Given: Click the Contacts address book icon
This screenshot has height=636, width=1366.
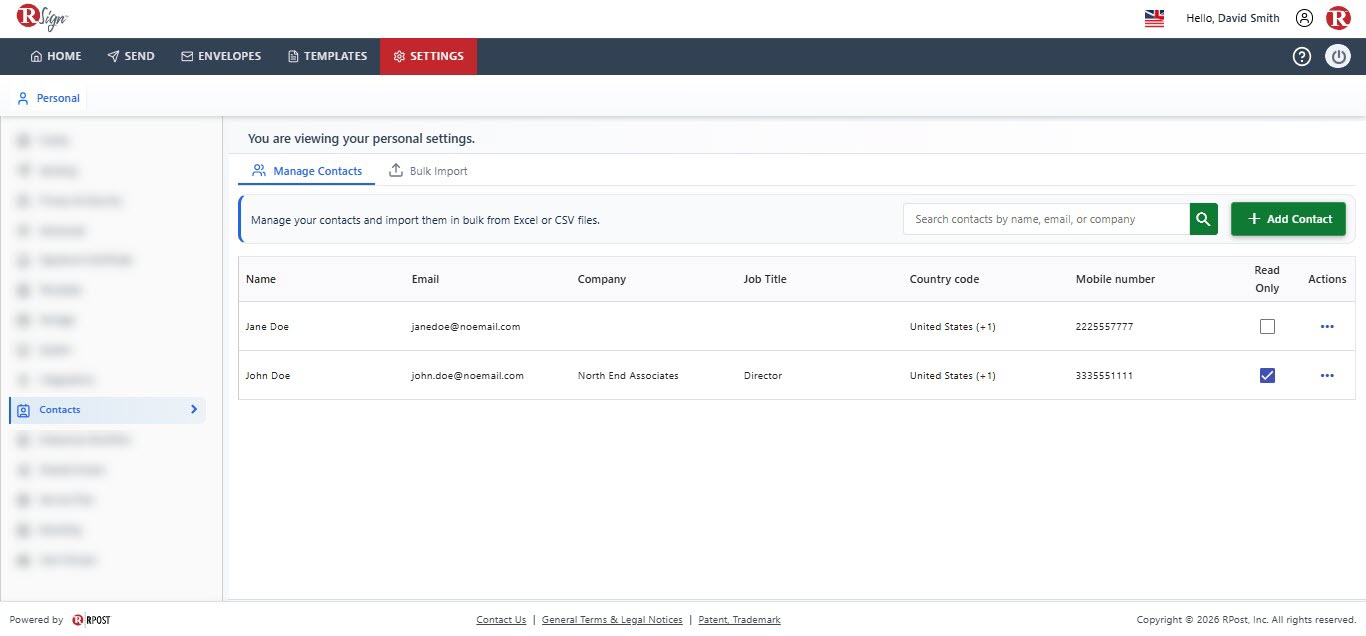Looking at the screenshot, I should click(24, 410).
